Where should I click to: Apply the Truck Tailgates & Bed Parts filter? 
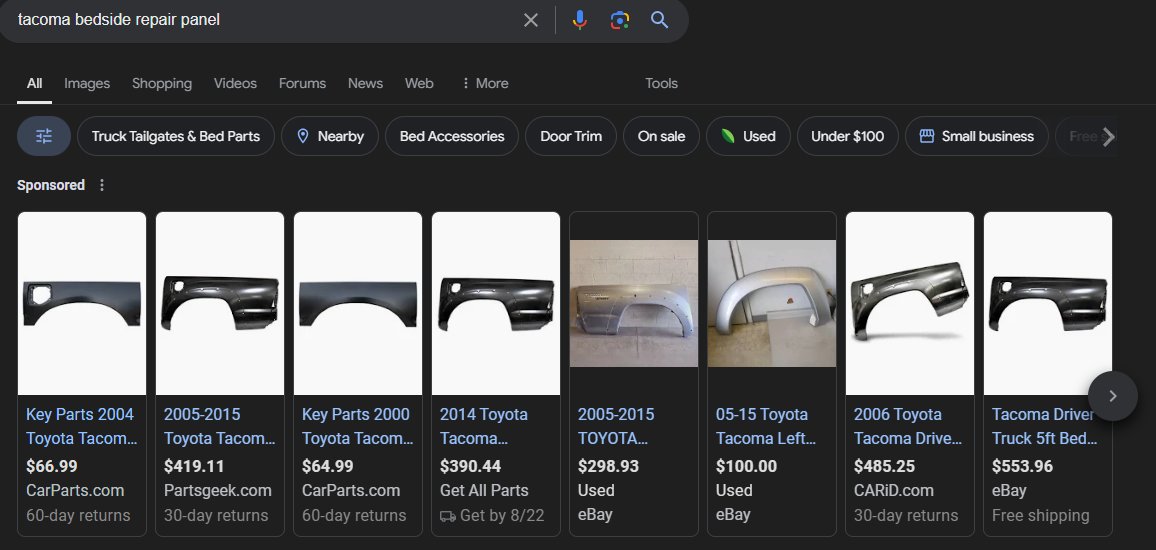point(175,136)
